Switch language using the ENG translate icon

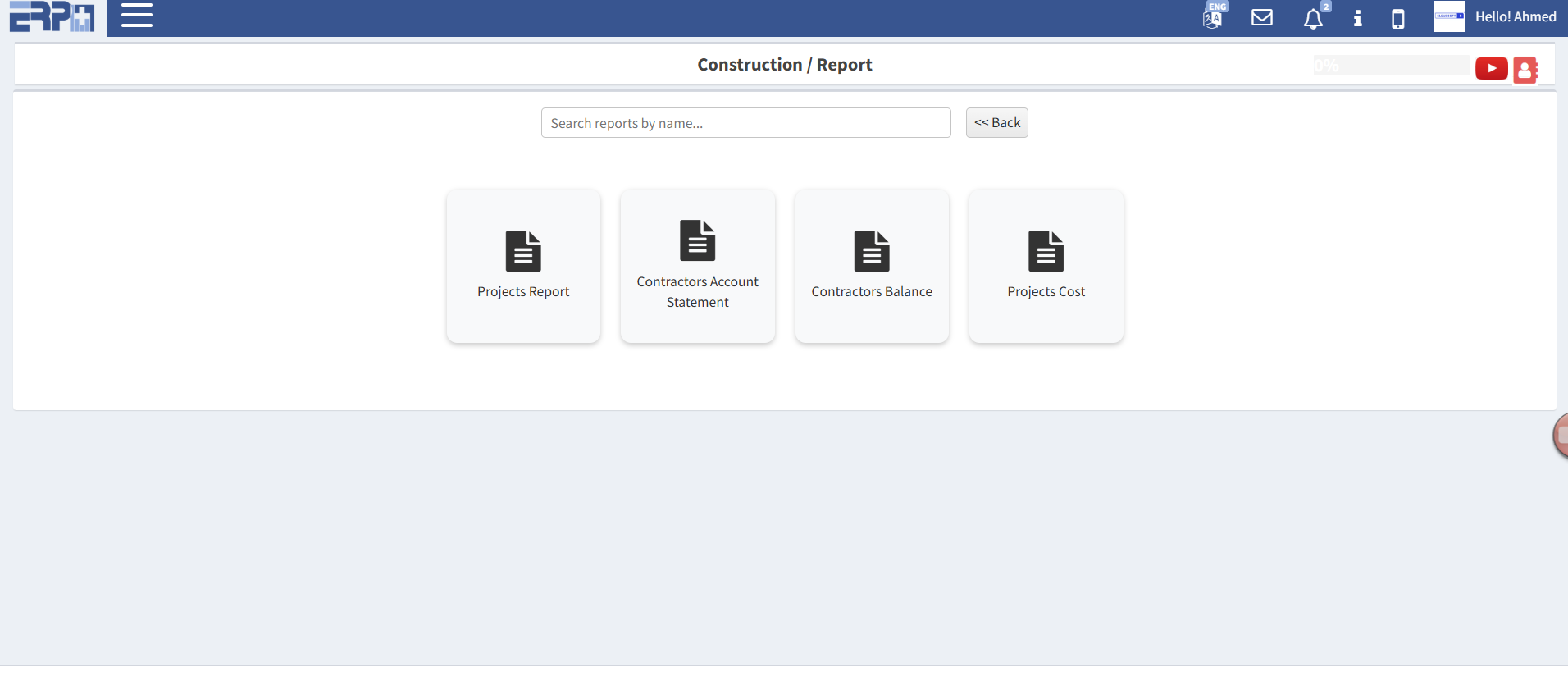(1213, 16)
